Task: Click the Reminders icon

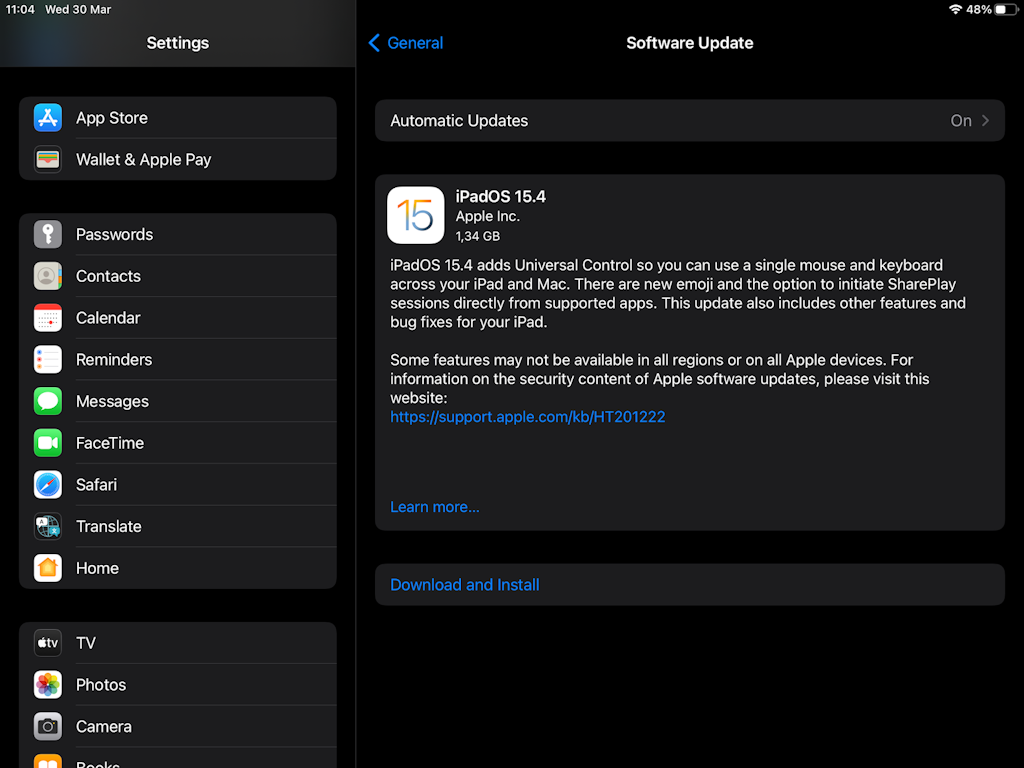Action: (47, 359)
